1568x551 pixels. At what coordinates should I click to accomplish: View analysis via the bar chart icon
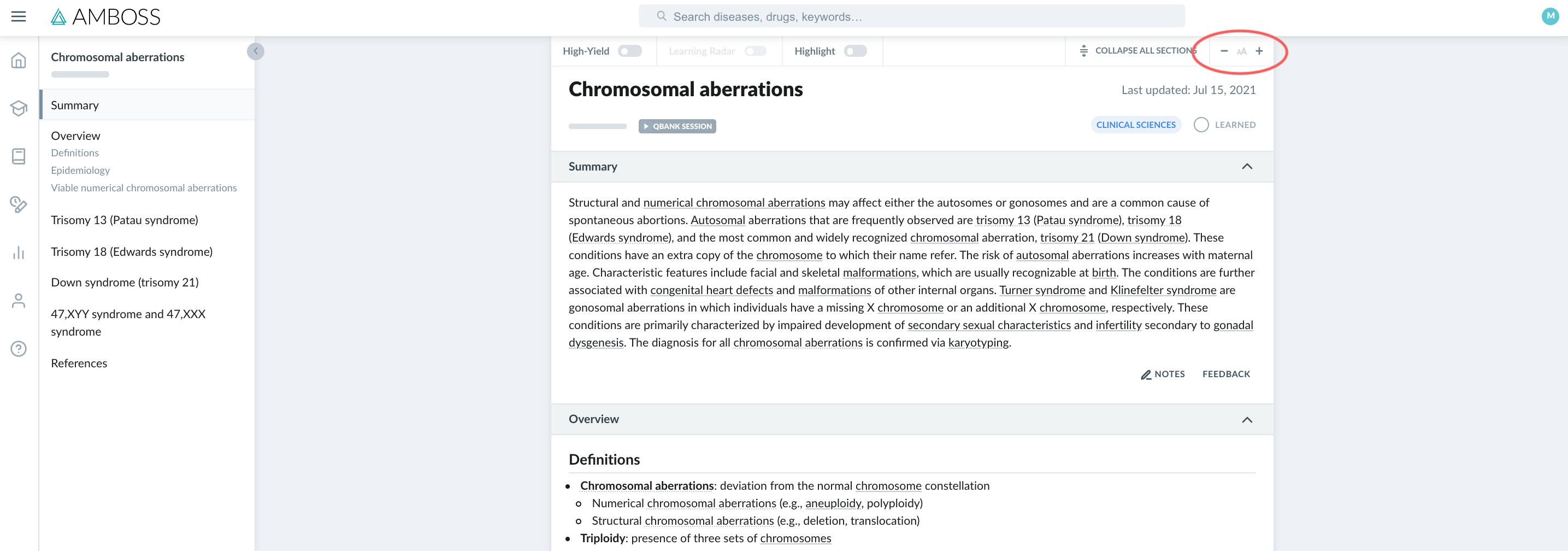[x=18, y=252]
